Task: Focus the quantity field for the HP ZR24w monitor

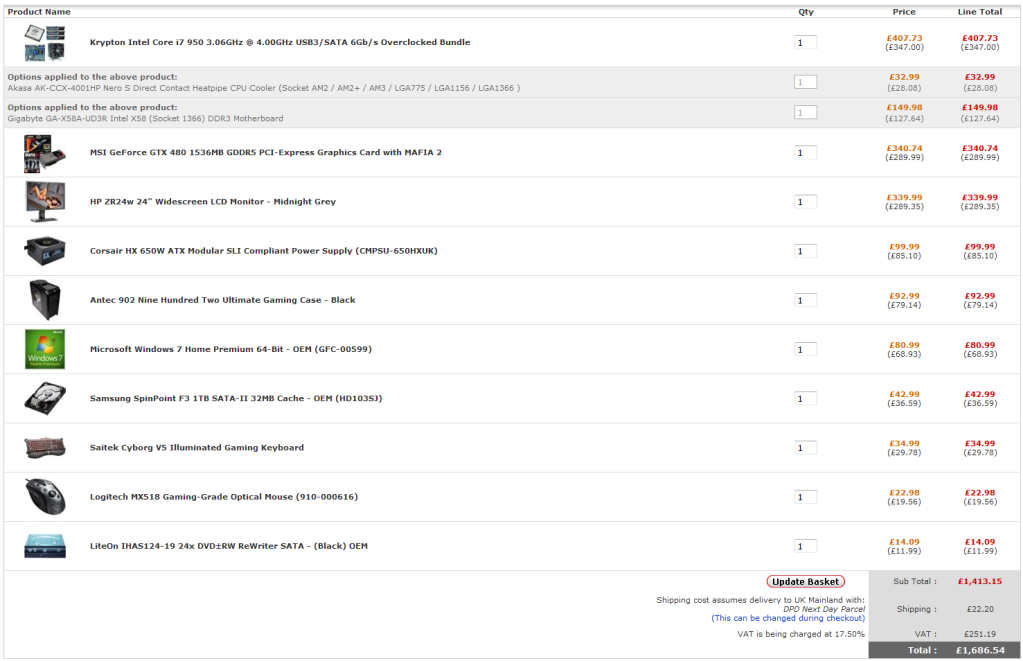Action: (806, 202)
